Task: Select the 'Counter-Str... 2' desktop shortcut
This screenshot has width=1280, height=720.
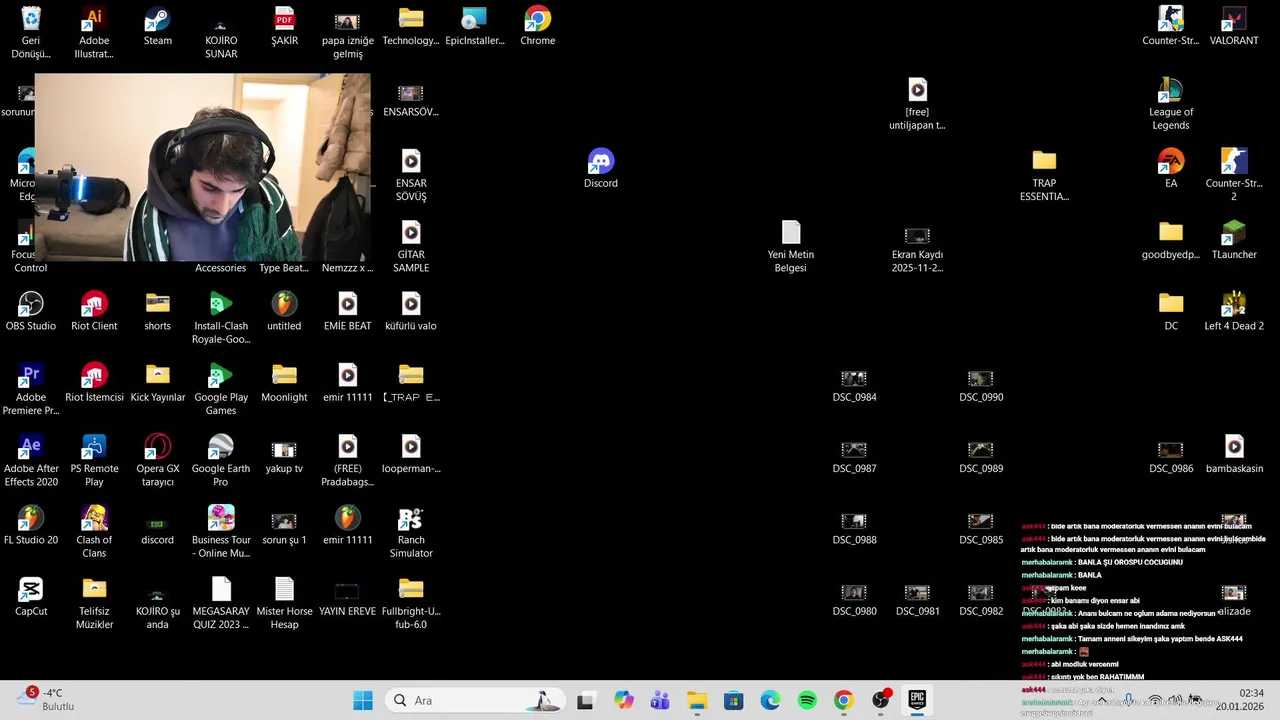Action: click(x=1234, y=176)
